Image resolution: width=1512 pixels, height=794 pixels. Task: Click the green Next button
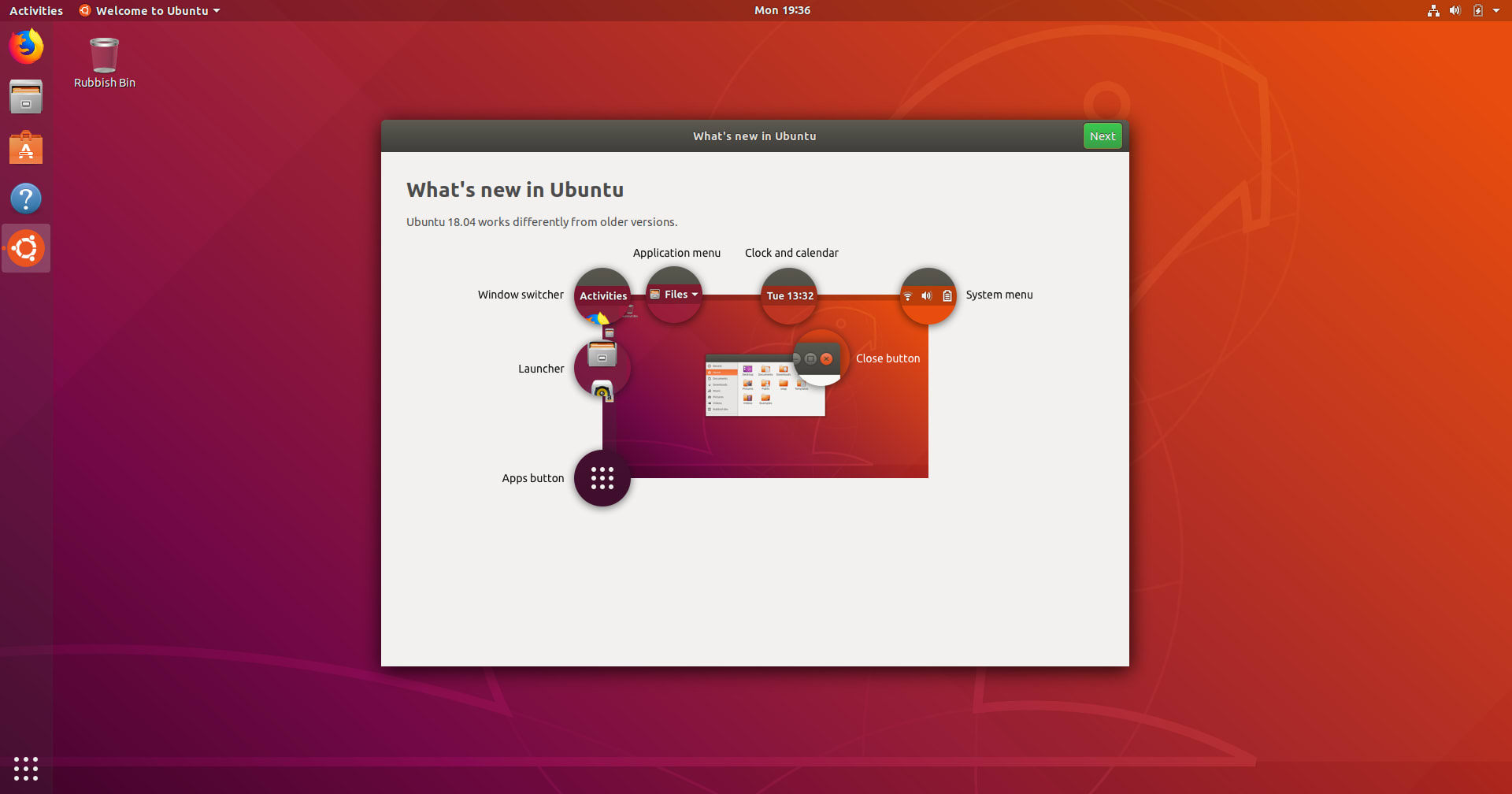tap(1102, 136)
